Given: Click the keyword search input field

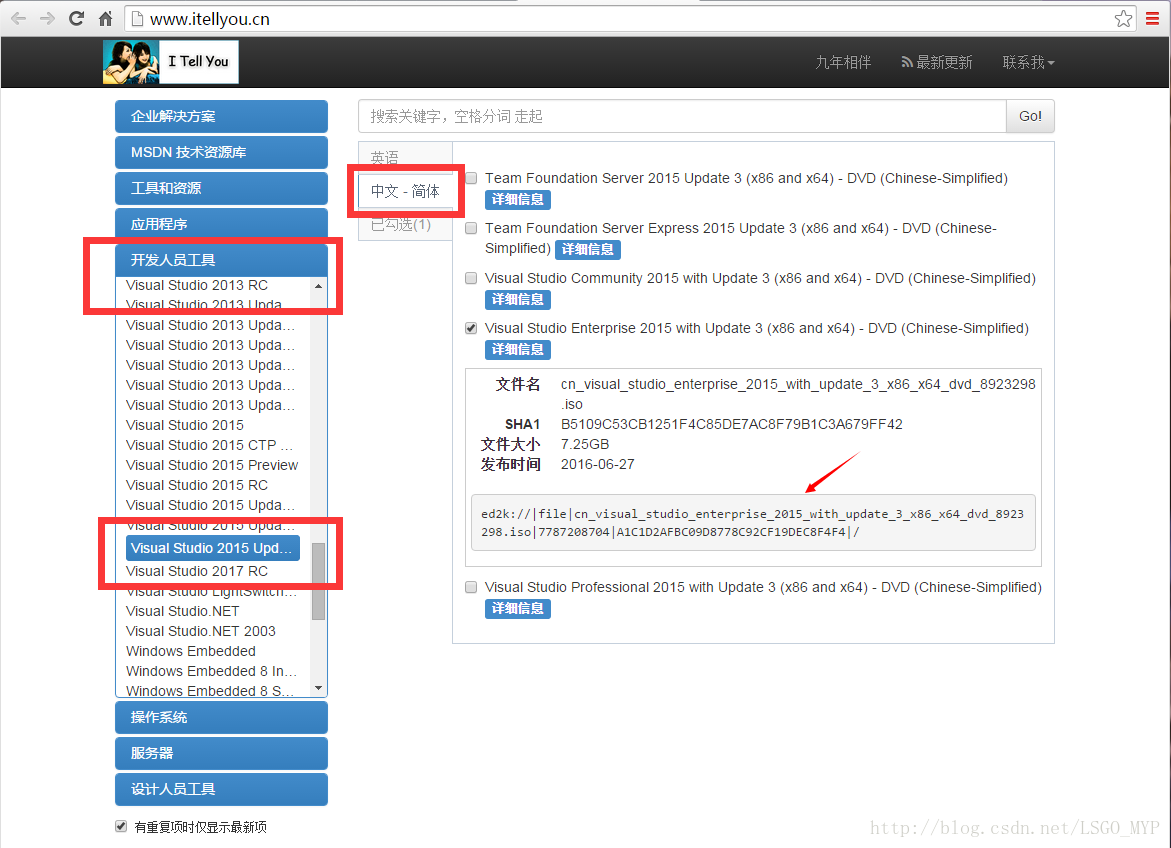Looking at the screenshot, I should pos(682,117).
